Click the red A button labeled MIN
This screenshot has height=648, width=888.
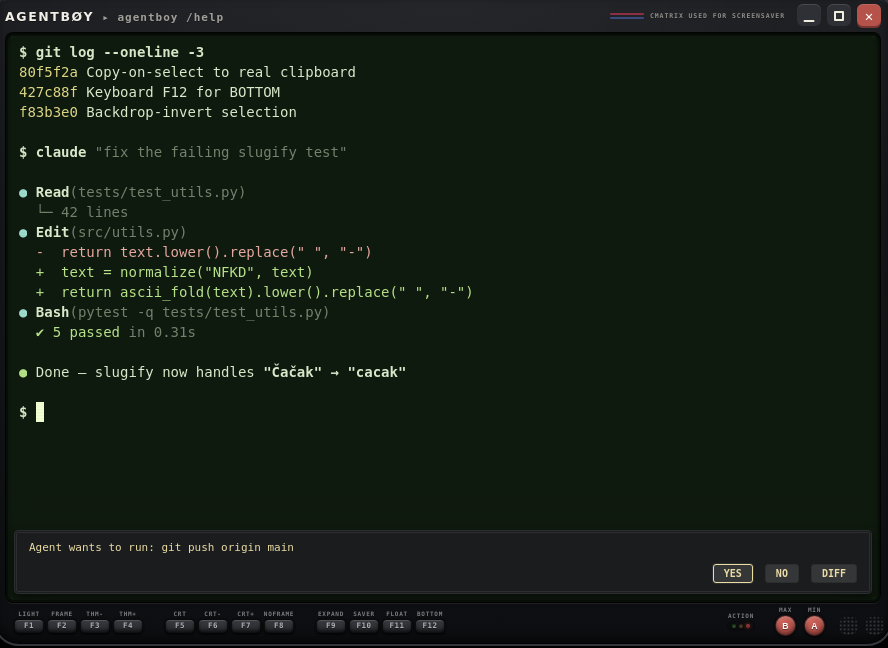pyautogui.click(x=814, y=626)
